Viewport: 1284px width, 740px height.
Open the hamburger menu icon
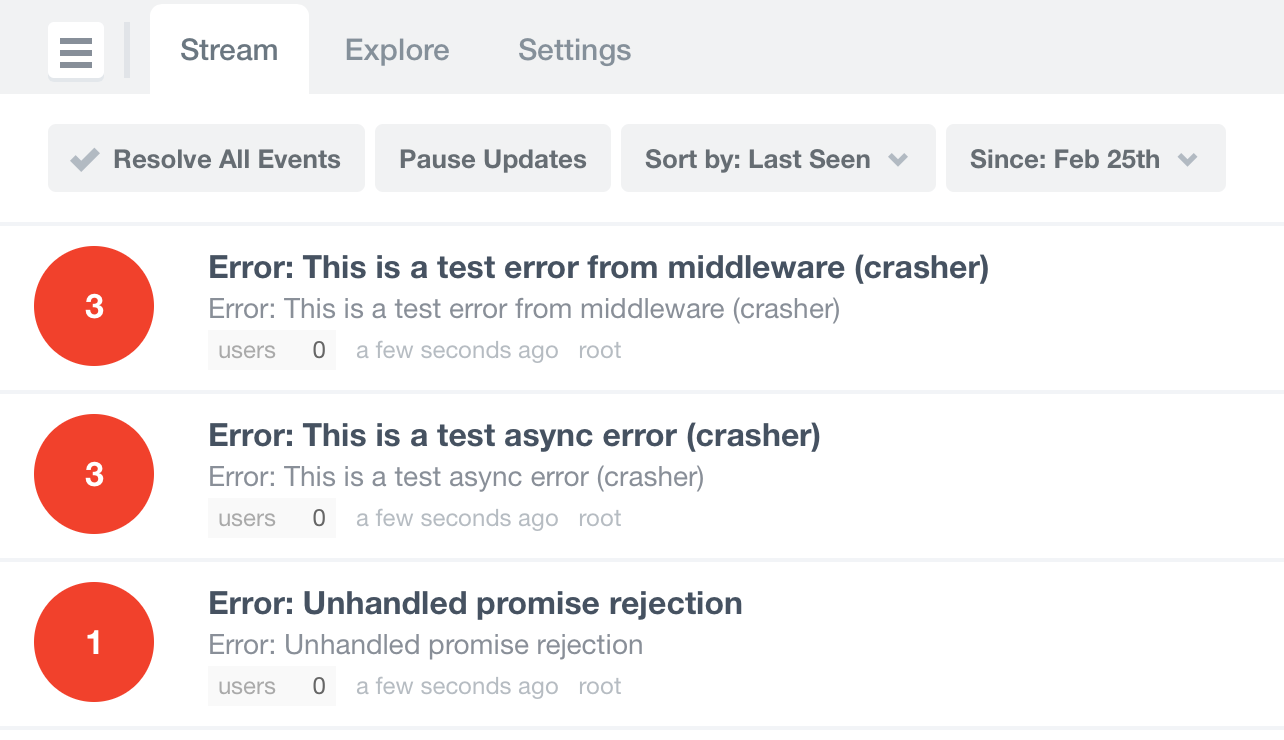76,51
